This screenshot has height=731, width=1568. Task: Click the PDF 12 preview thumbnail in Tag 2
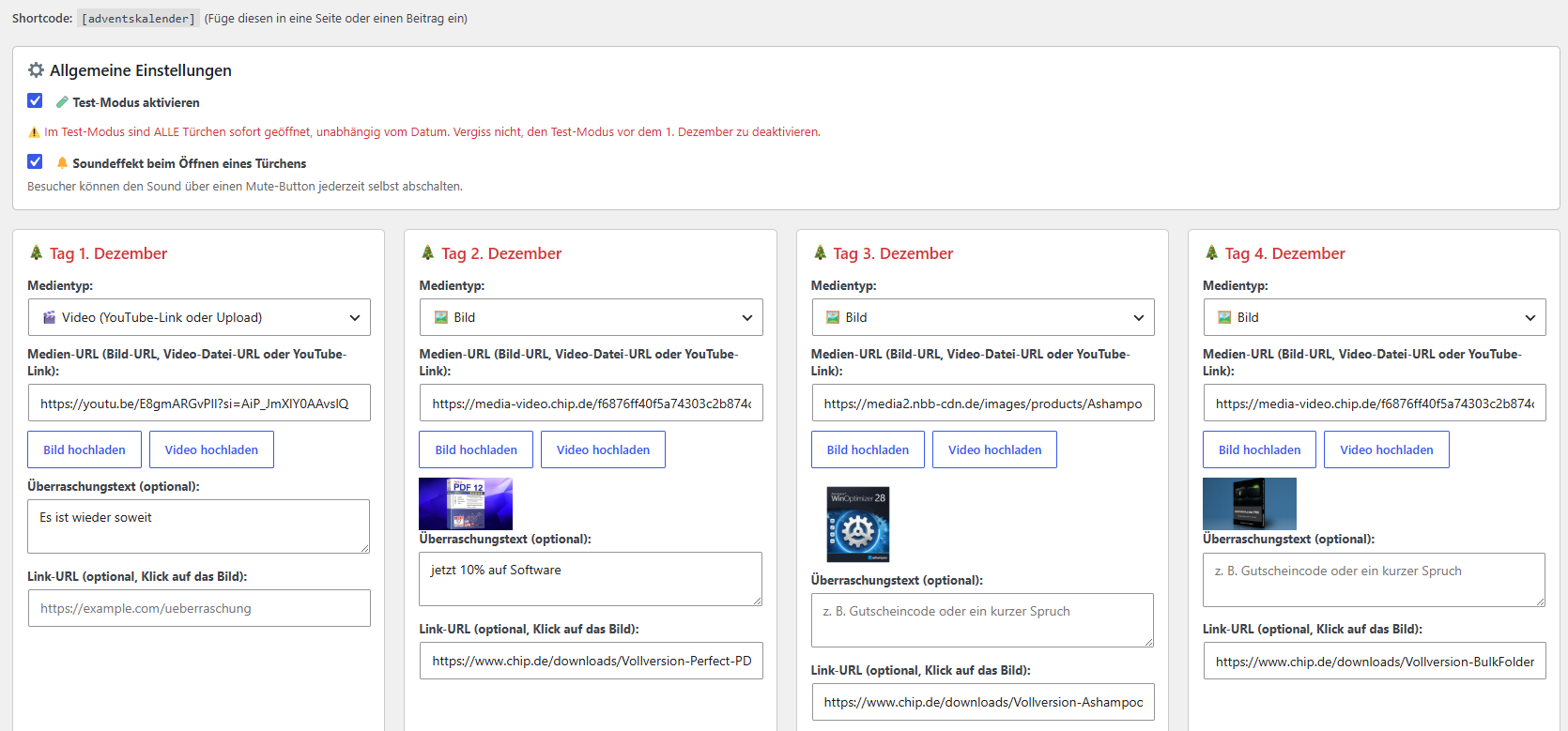click(466, 504)
